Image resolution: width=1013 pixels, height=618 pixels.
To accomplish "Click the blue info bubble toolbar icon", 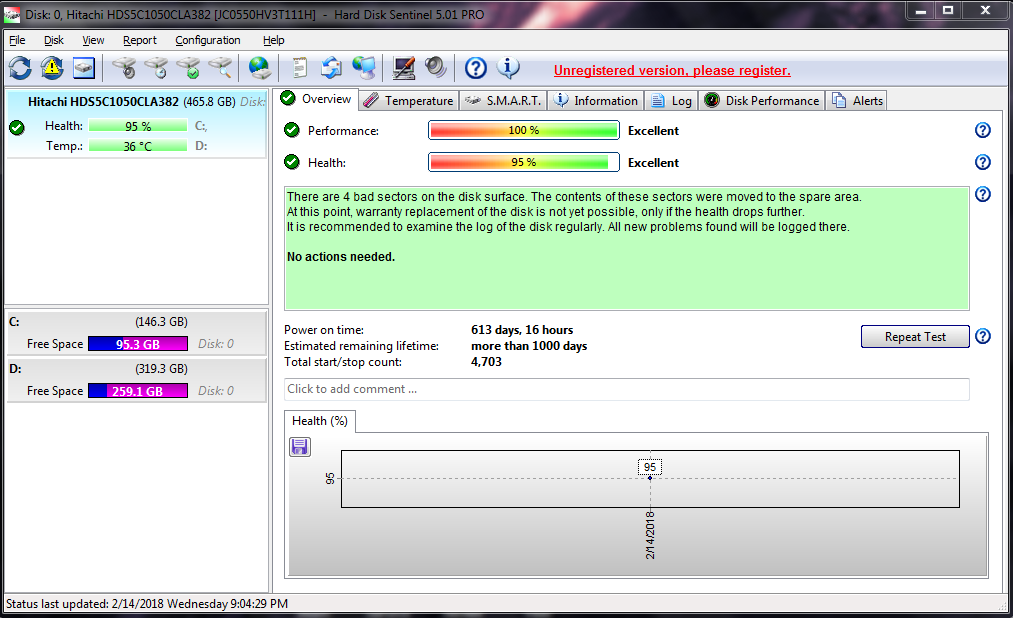I will click(508, 68).
